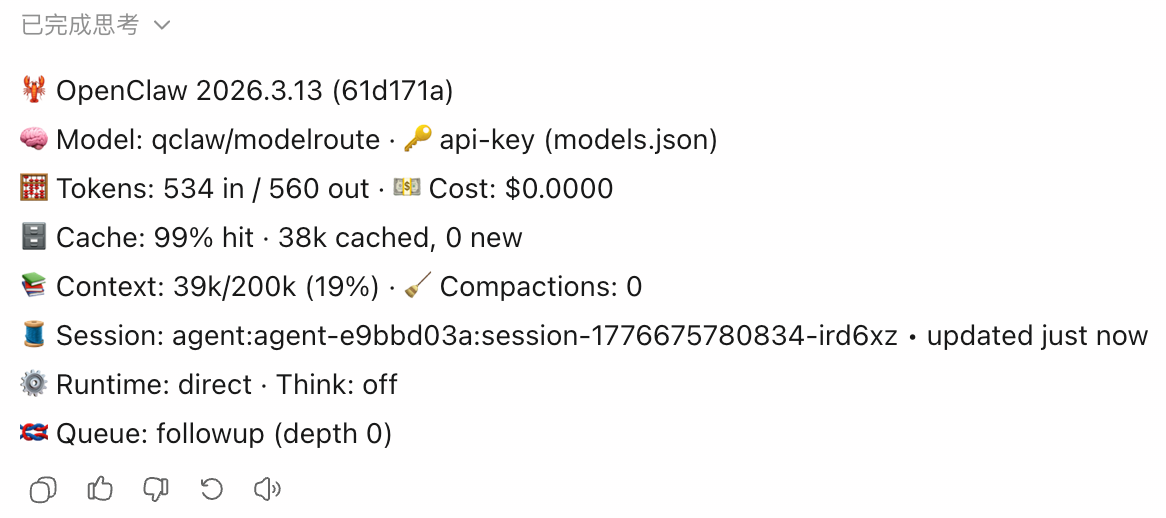Click the file cabinet emoji beside Cache
This screenshot has width=1166, height=518.
tap(33, 238)
